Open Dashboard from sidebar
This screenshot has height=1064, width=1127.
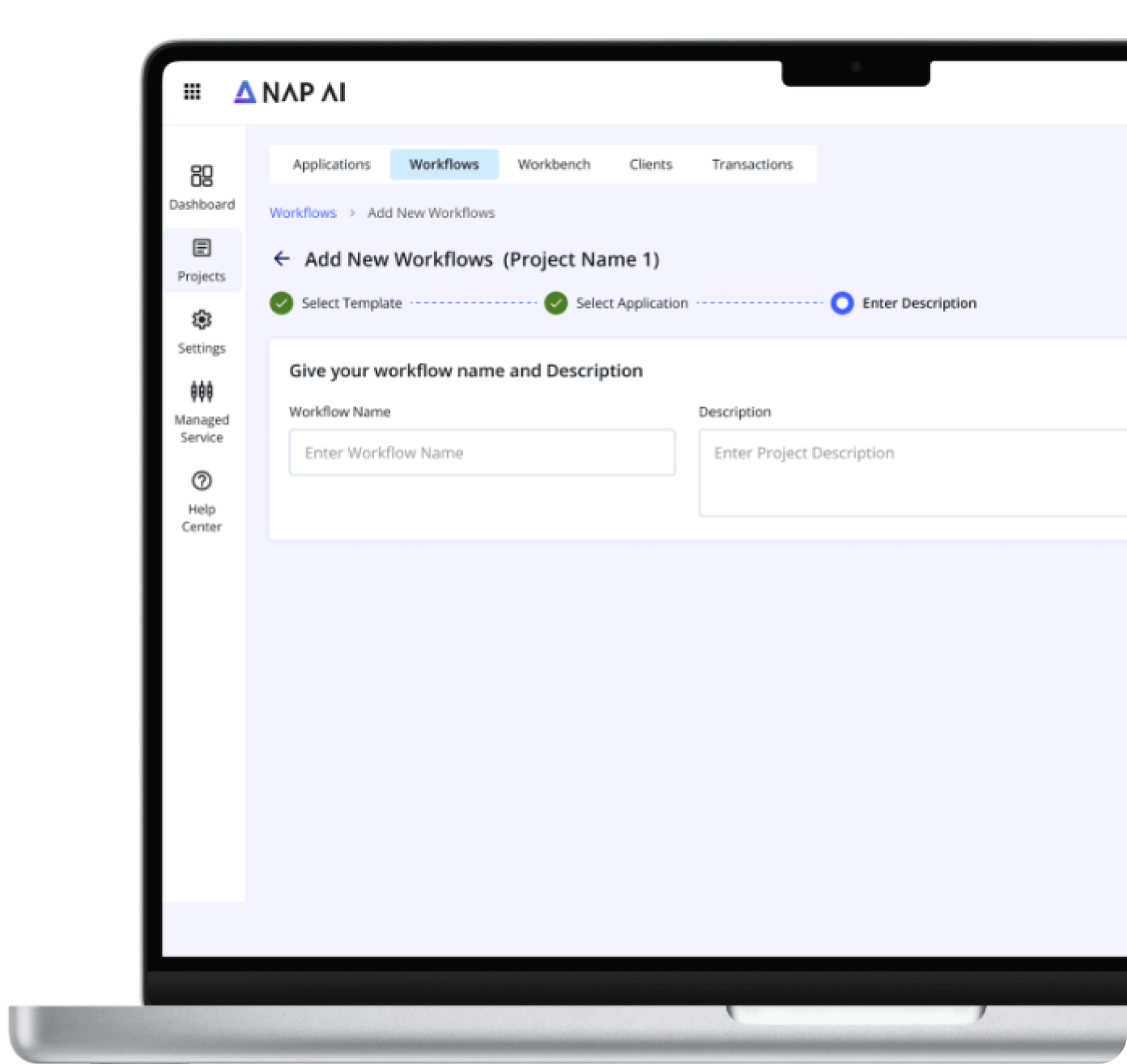pyautogui.click(x=202, y=188)
